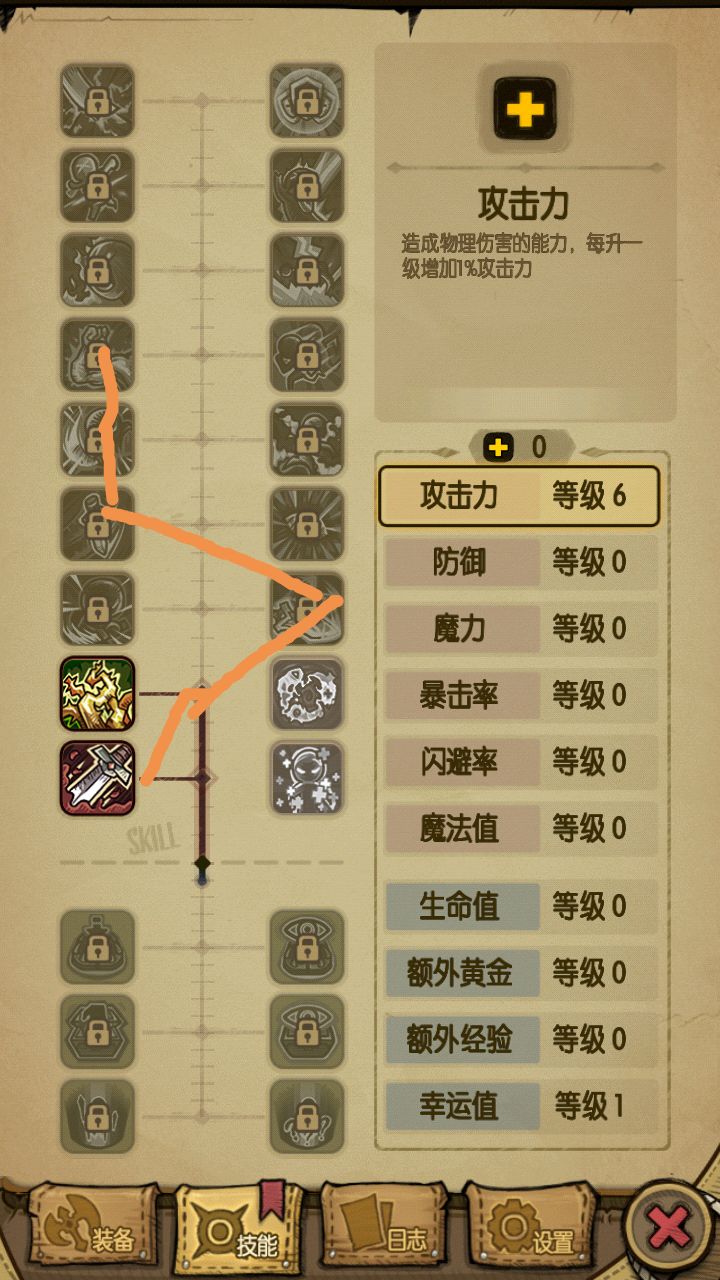Click the small plus points counter icon
This screenshot has width=720, height=1280.
pos(497,447)
